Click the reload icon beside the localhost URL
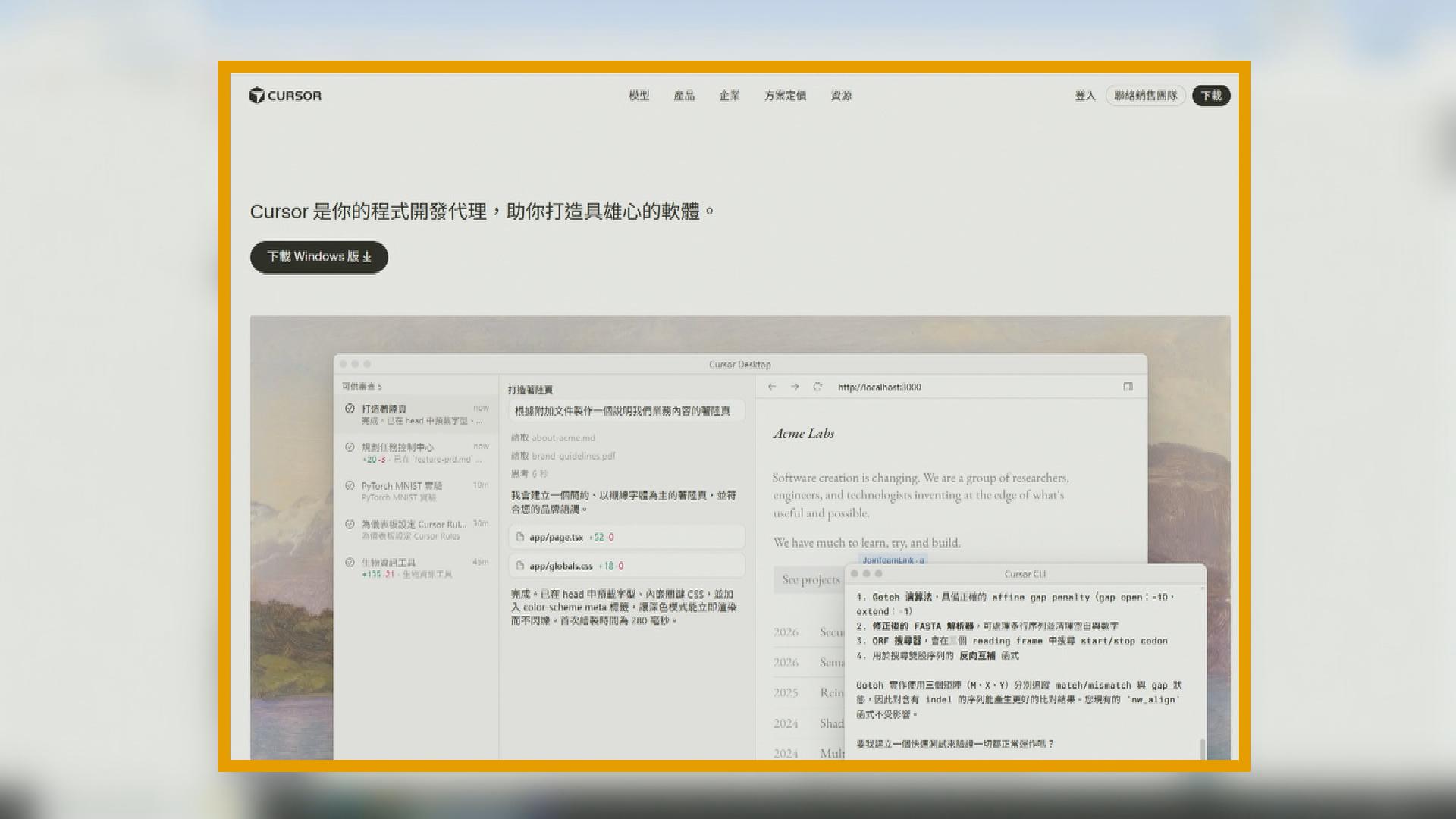 point(817,387)
